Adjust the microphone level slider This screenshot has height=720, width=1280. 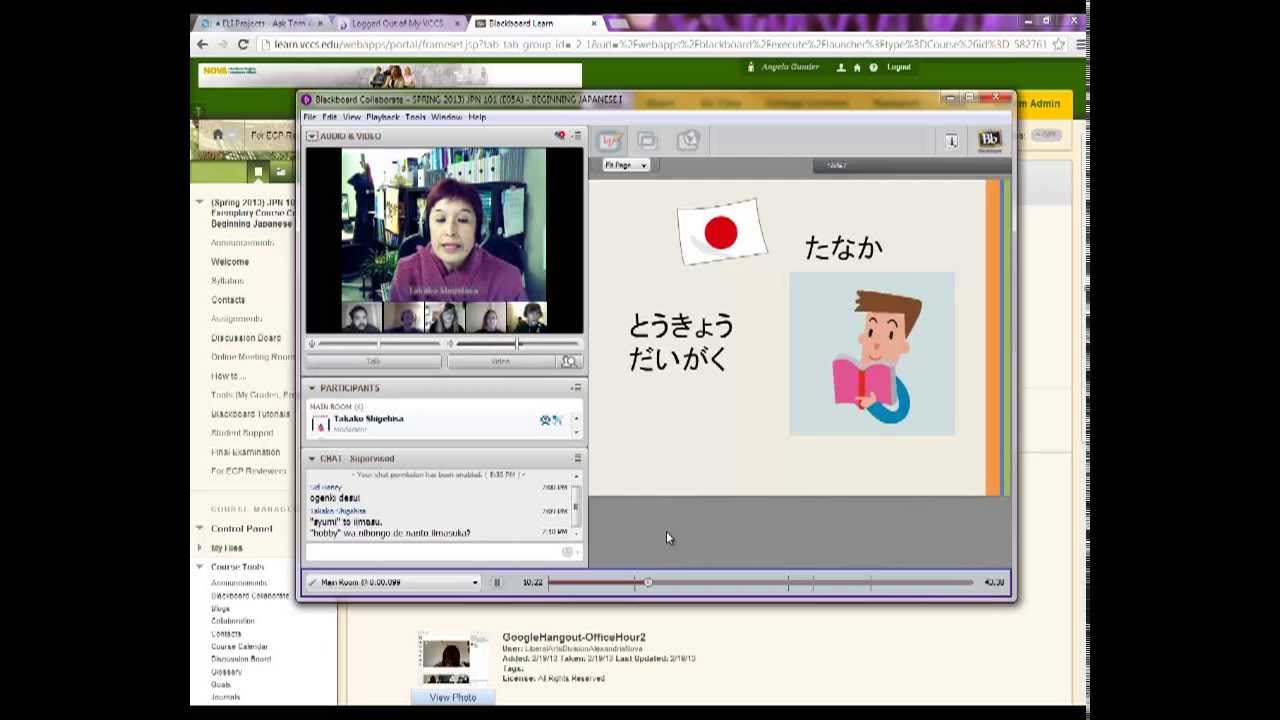pyautogui.click(x=378, y=344)
